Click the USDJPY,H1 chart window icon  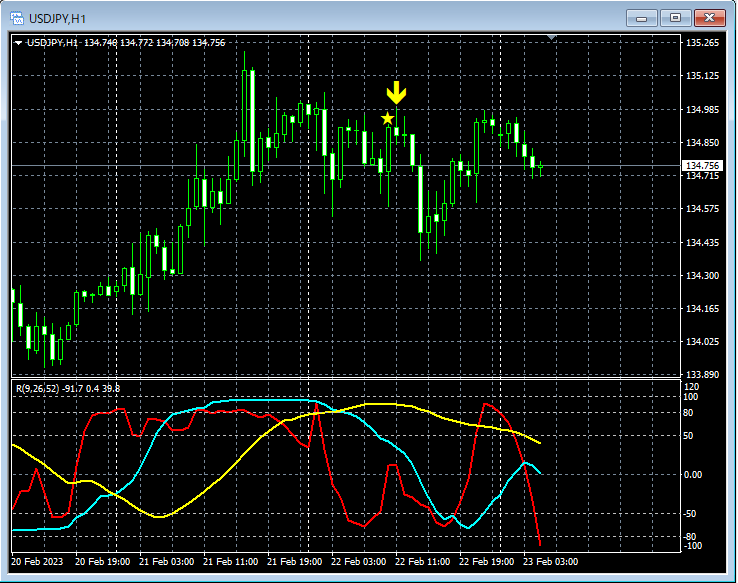(17, 18)
